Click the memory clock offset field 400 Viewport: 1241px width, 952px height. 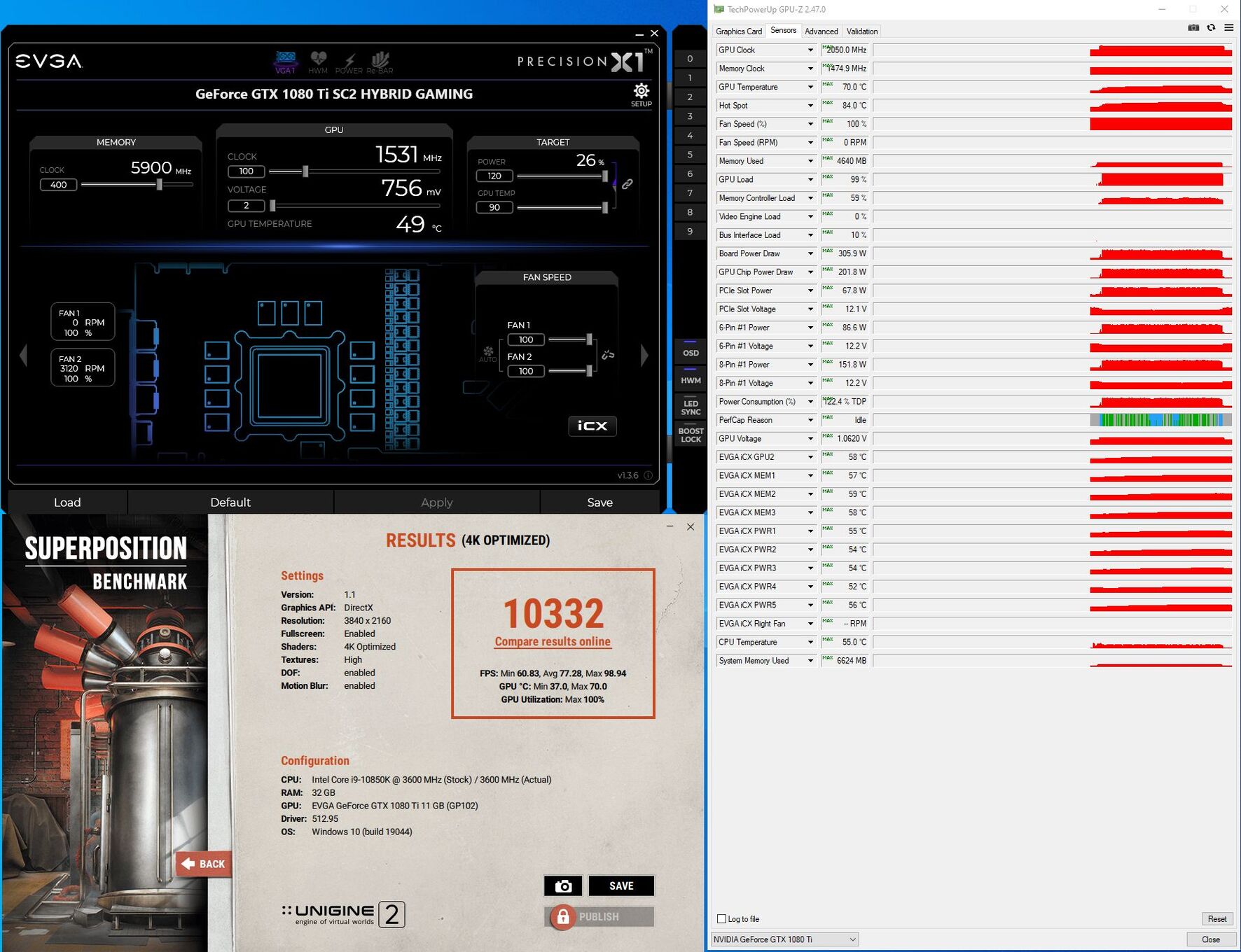[59, 185]
